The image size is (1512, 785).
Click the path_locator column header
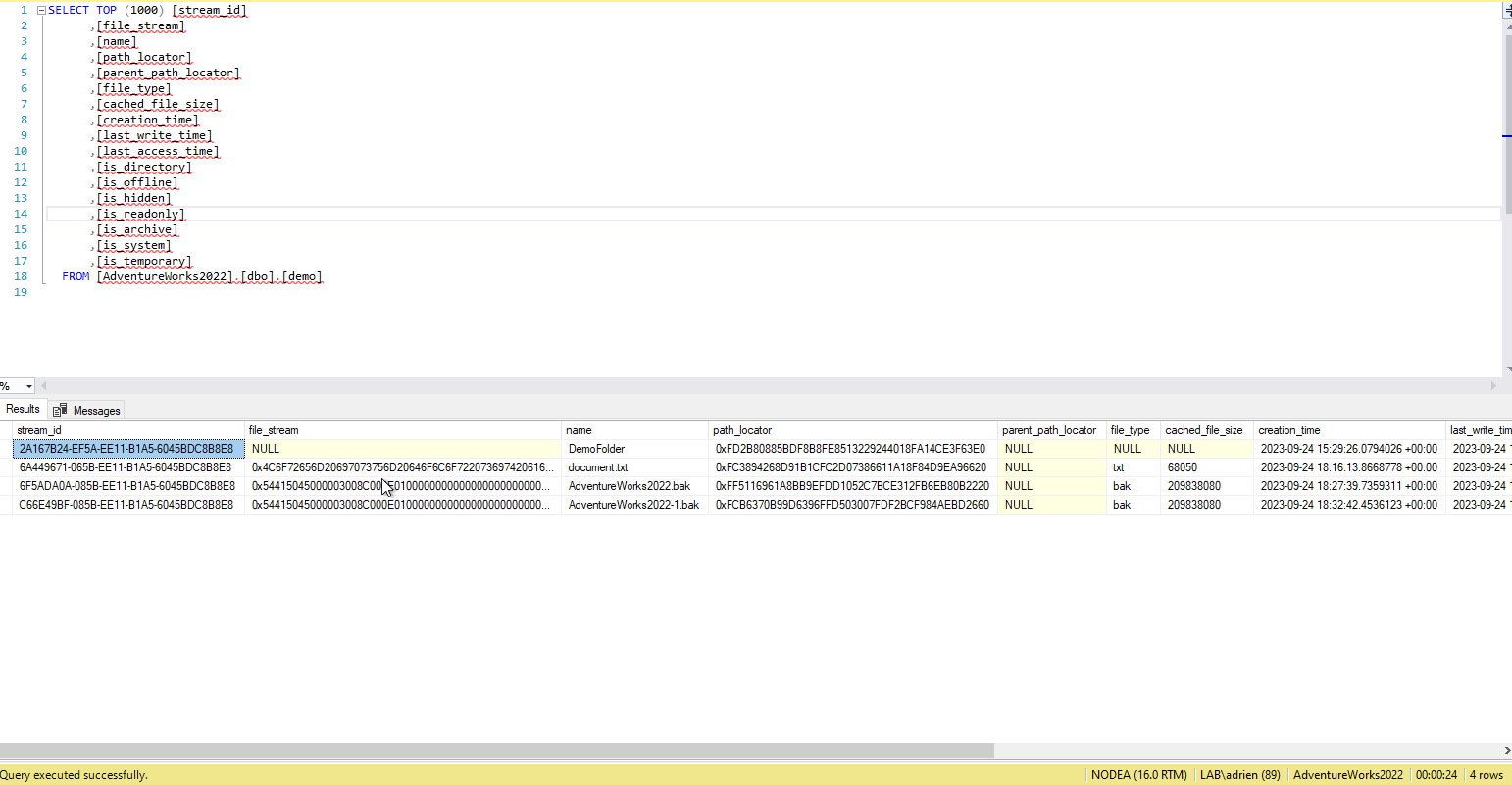pyautogui.click(x=742, y=430)
